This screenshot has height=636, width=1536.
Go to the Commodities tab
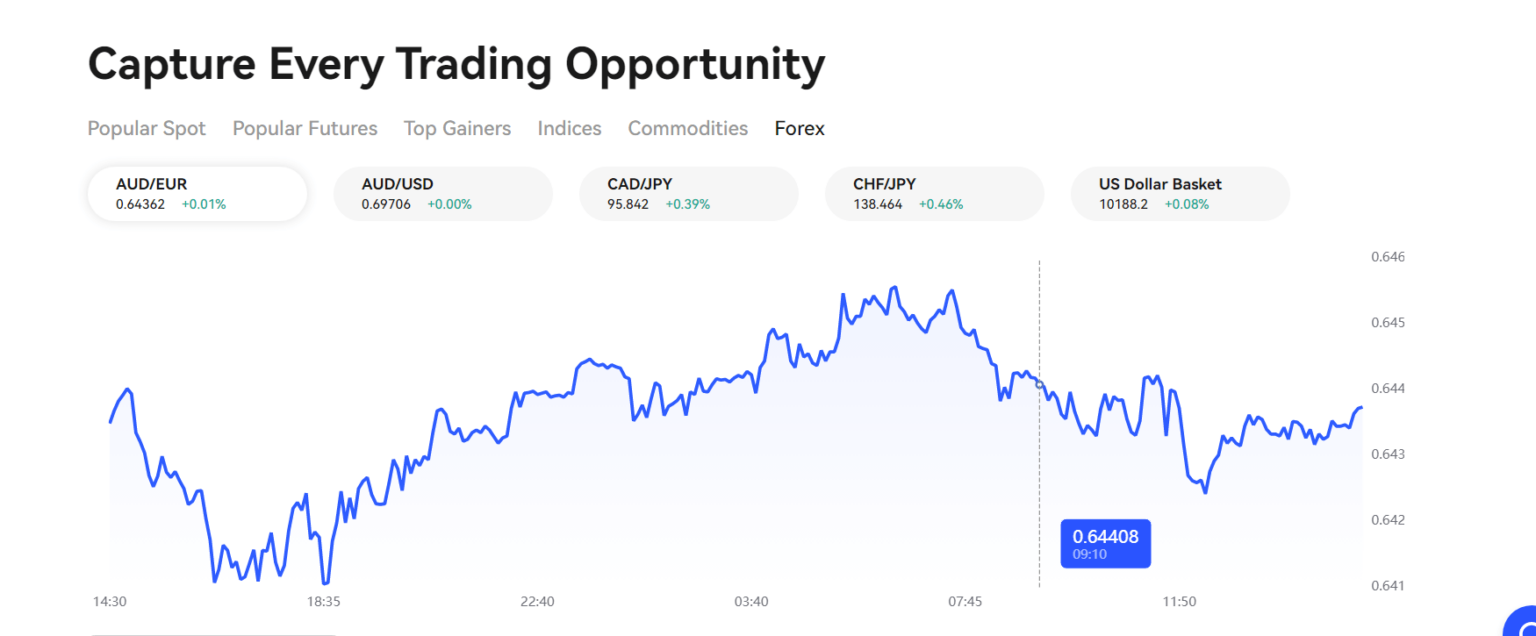coord(688,128)
